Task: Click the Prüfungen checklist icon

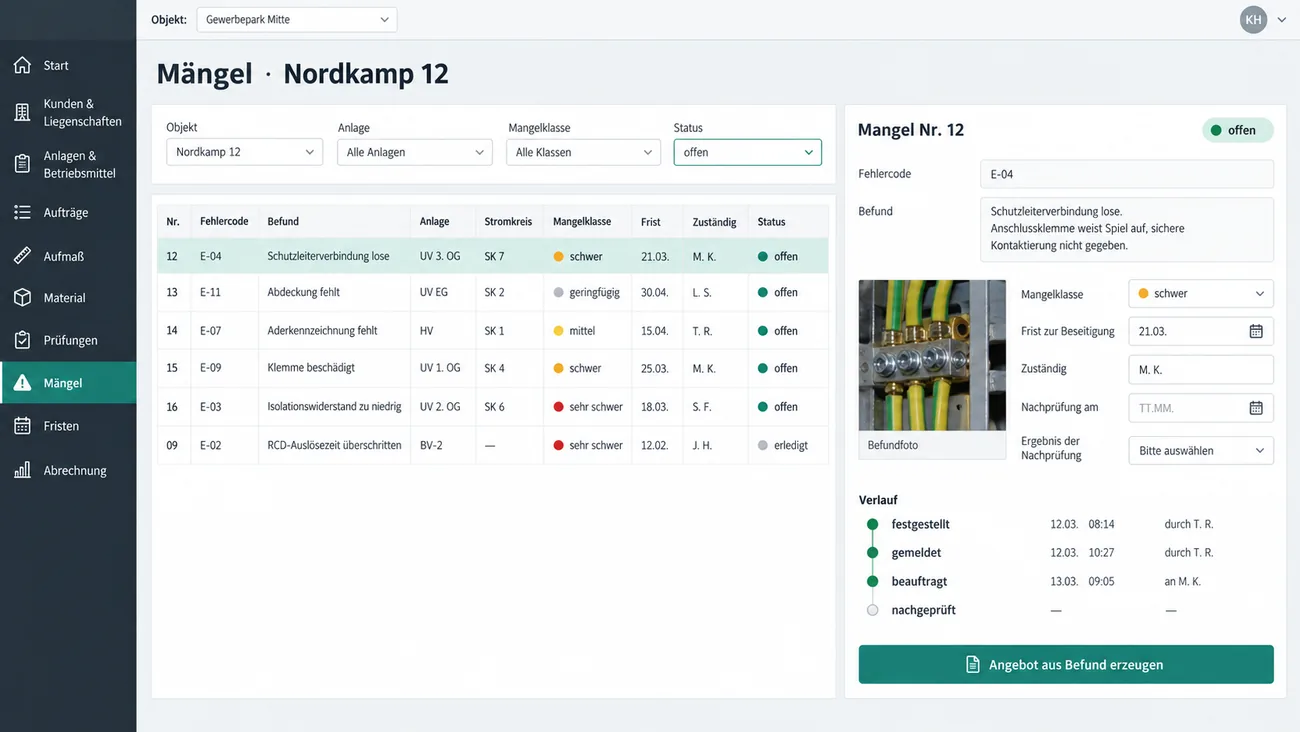Action: click(x=22, y=340)
